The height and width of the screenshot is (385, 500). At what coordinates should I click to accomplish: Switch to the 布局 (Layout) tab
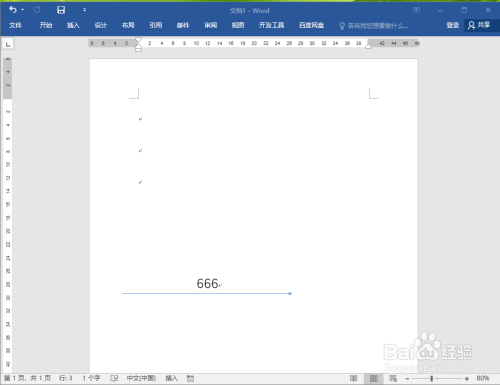click(128, 25)
